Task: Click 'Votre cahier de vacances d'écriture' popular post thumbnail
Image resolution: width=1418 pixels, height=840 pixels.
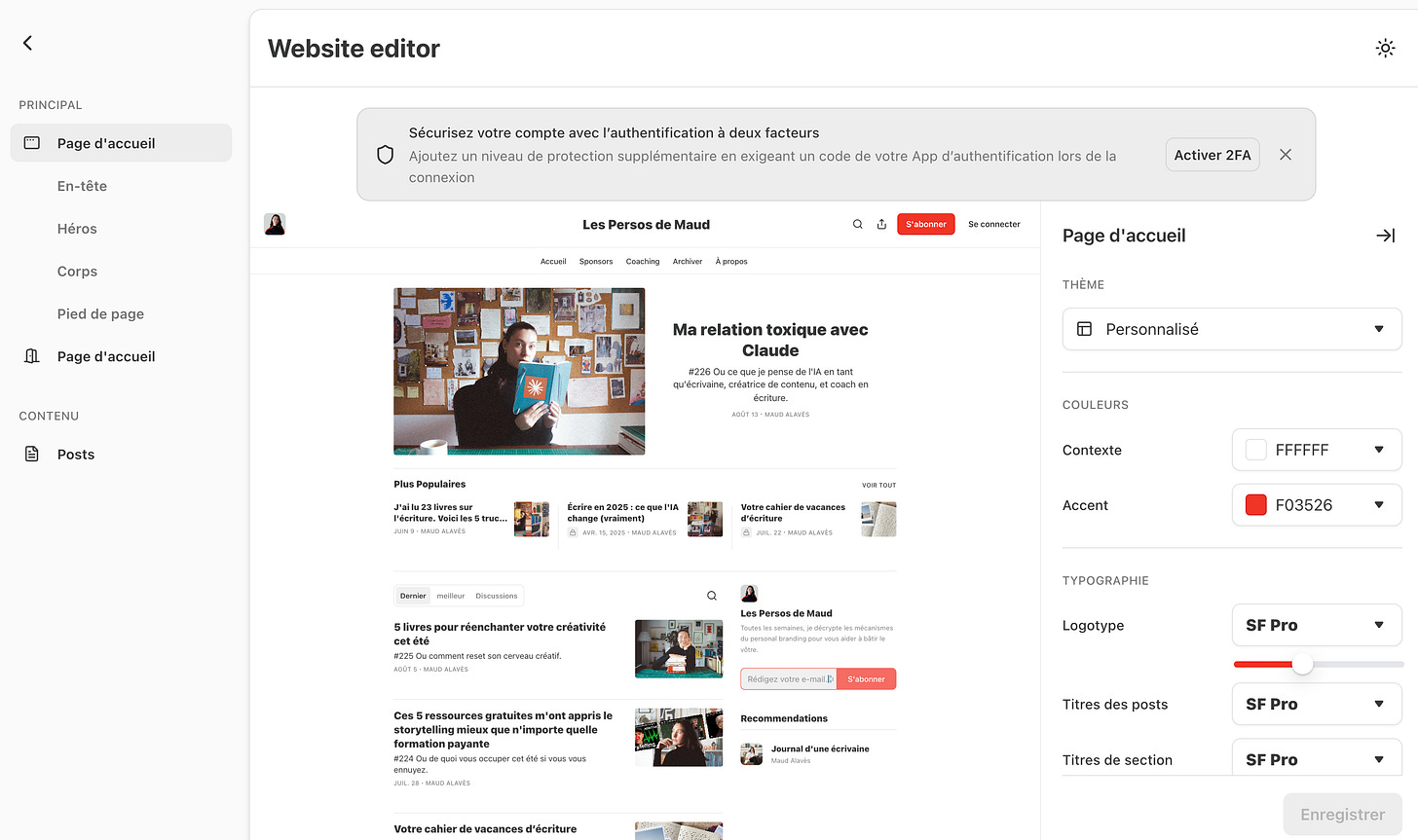Action: tap(878, 519)
